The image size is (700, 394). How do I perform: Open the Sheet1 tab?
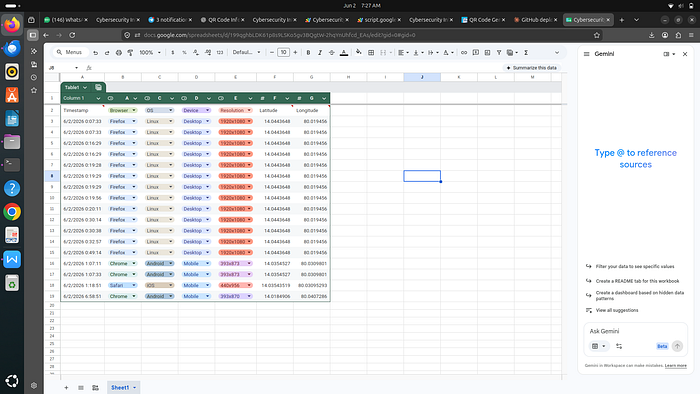click(123, 388)
